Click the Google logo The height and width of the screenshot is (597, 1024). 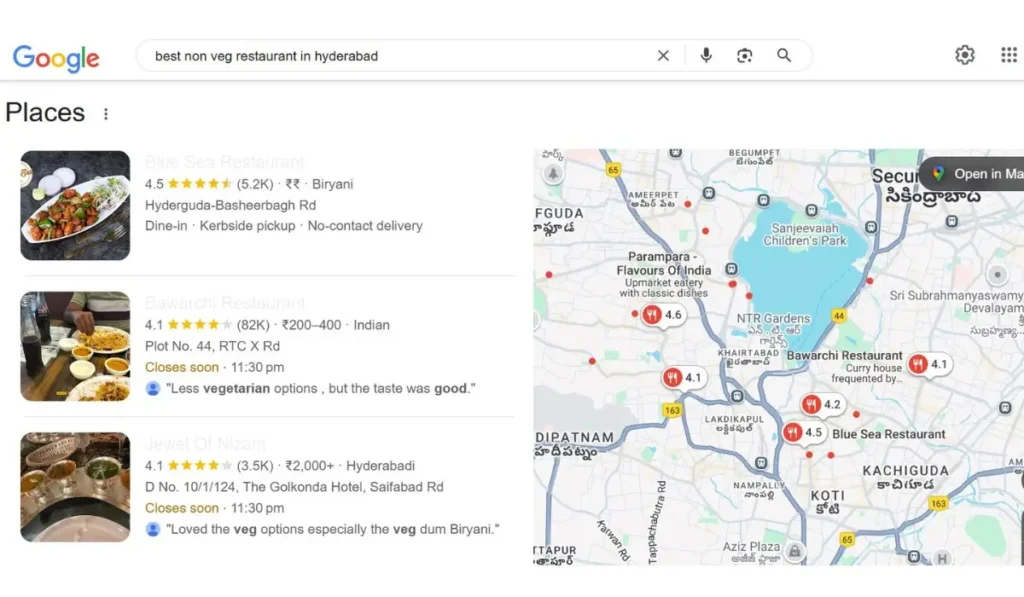(56, 58)
